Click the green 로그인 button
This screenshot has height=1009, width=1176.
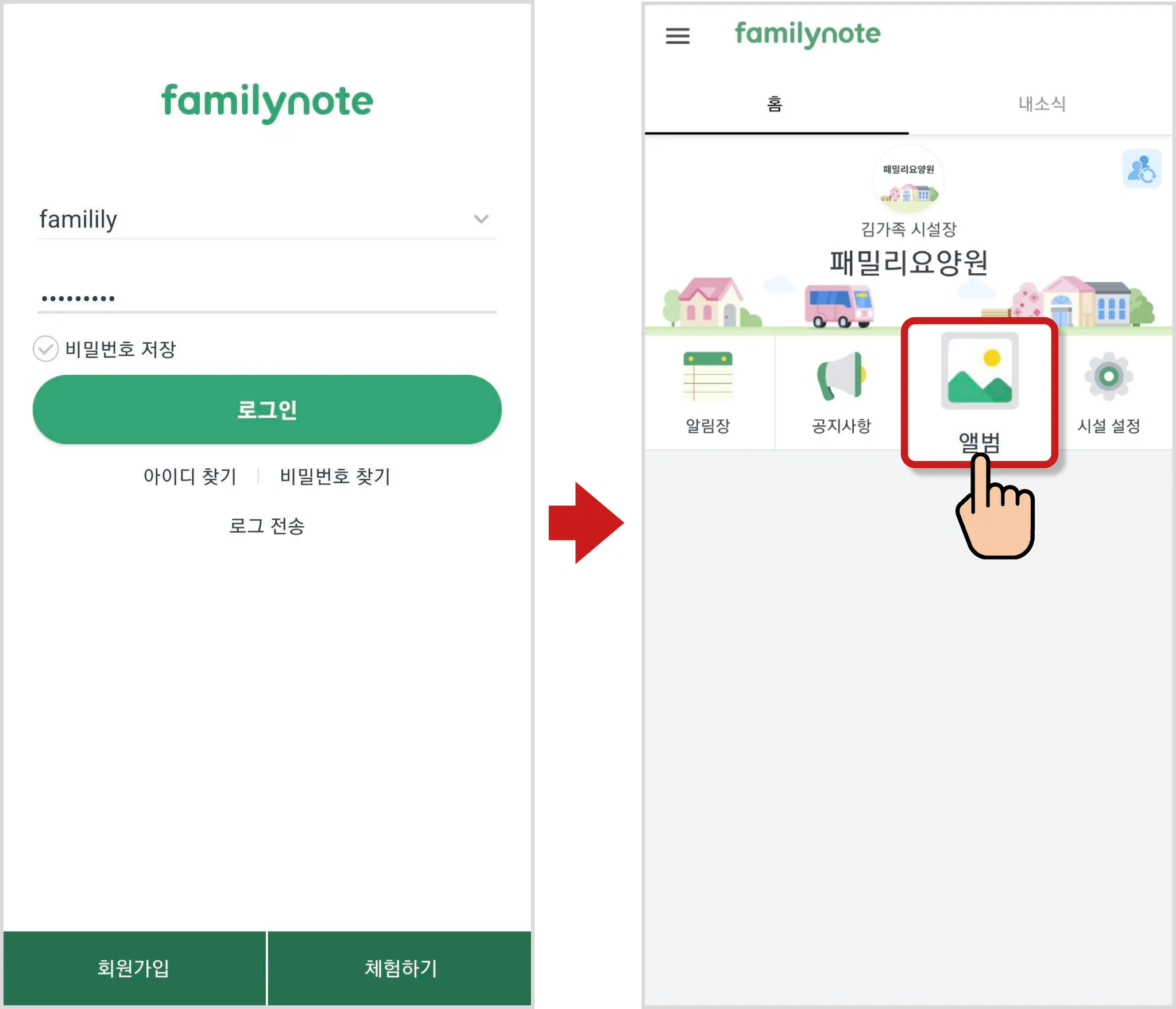(267, 409)
